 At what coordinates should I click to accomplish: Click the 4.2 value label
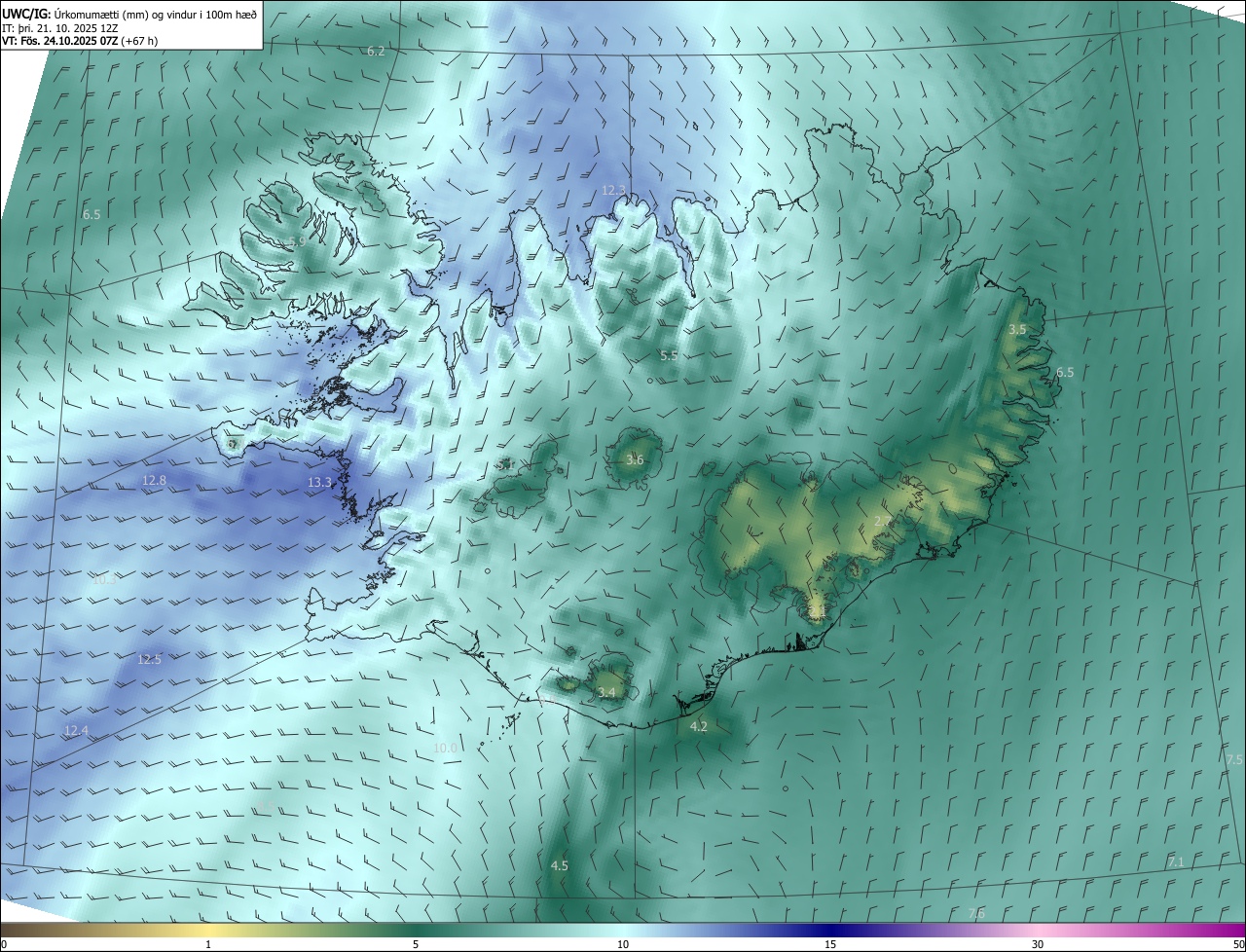tap(698, 726)
